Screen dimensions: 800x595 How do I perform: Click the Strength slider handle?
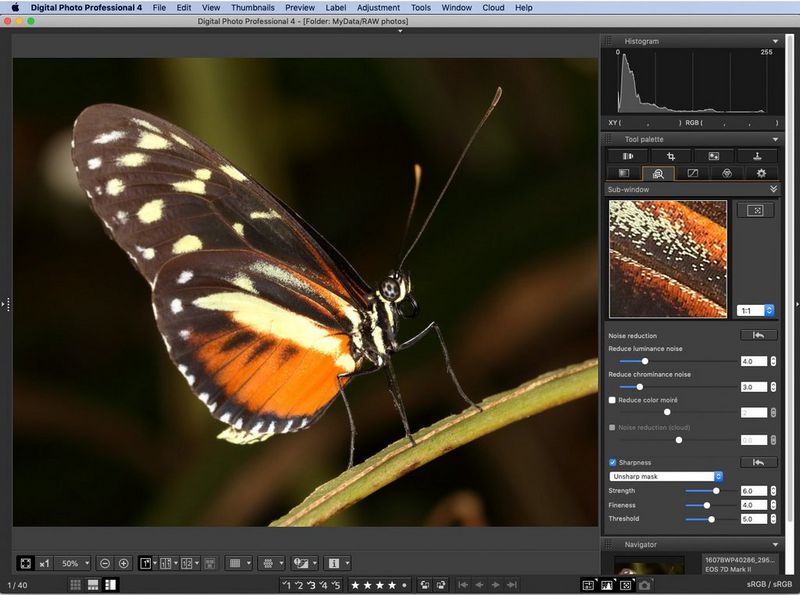715,491
